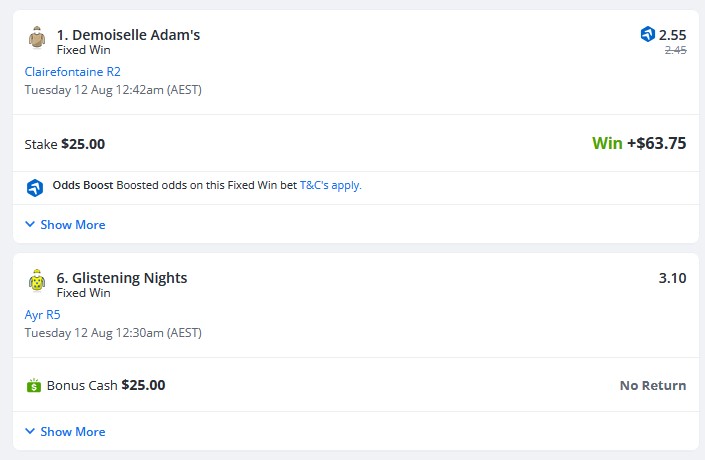
Task: Click the No Return result label
Action: pyautogui.click(x=653, y=385)
